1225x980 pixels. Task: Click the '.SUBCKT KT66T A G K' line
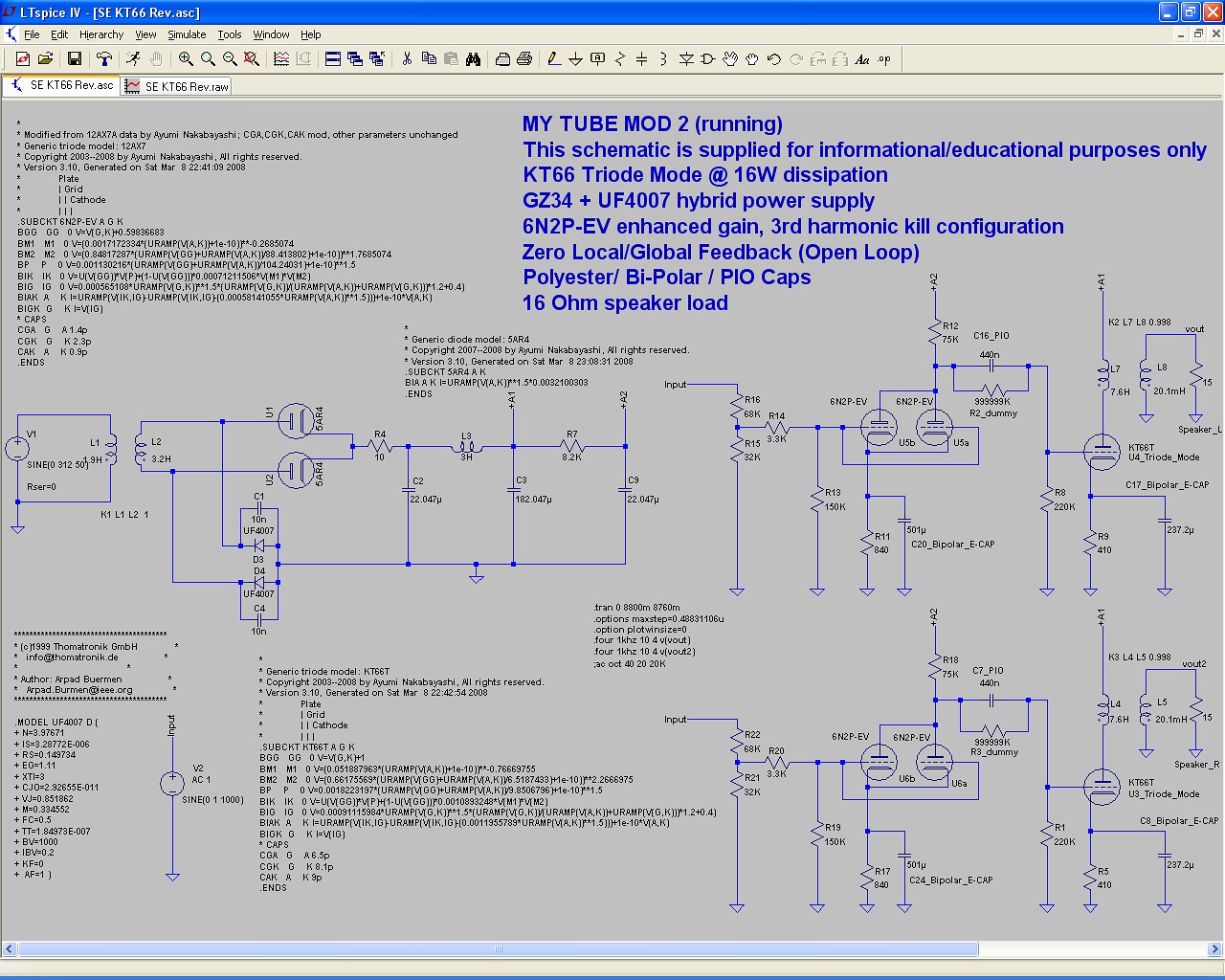click(x=307, y=747)
